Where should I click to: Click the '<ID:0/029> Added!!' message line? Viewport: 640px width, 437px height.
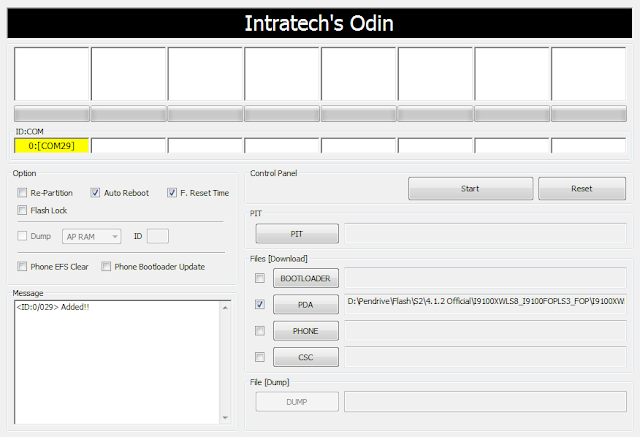(53, 307)
